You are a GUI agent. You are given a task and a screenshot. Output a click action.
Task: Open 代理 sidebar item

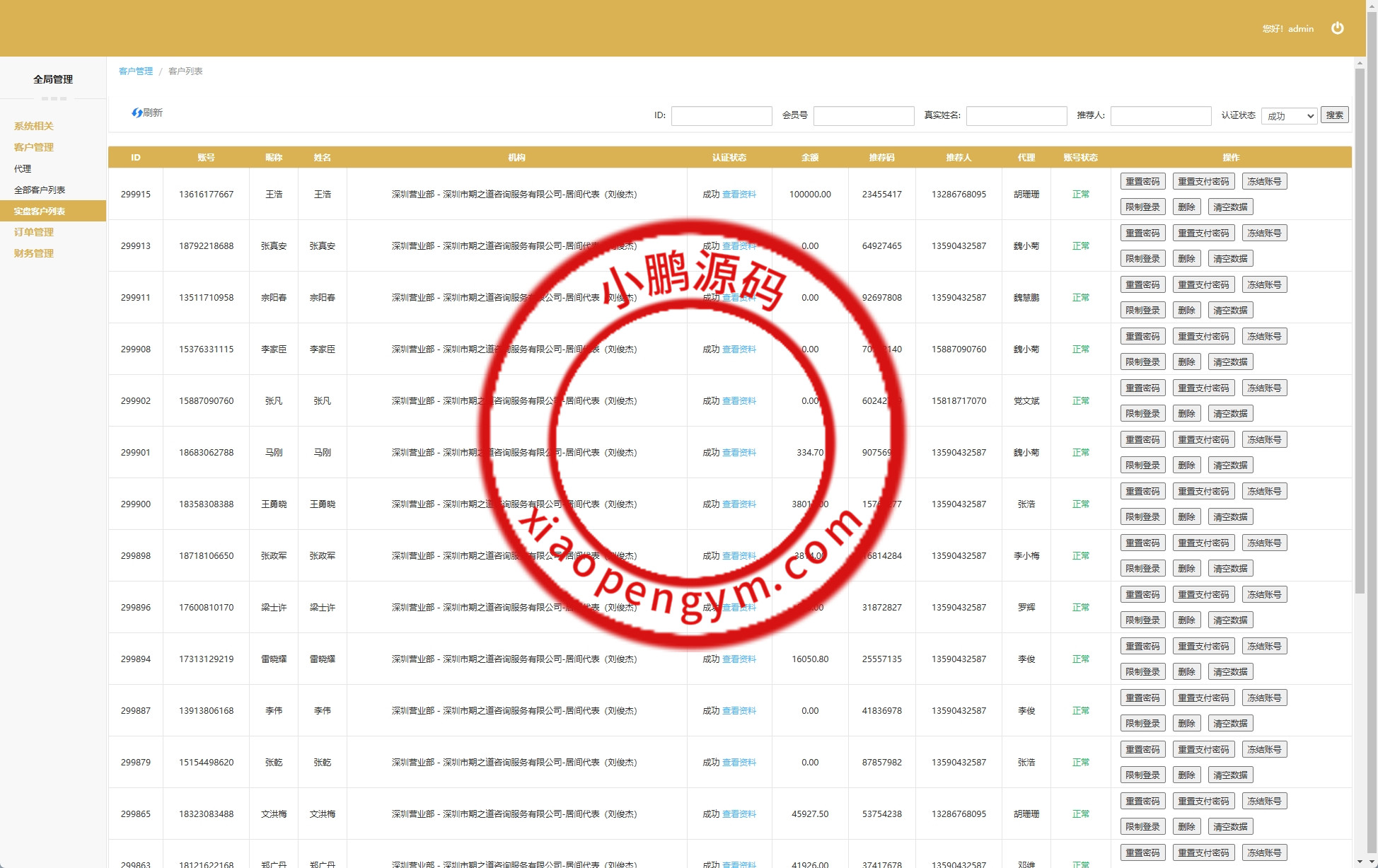[x=23, y=168]
